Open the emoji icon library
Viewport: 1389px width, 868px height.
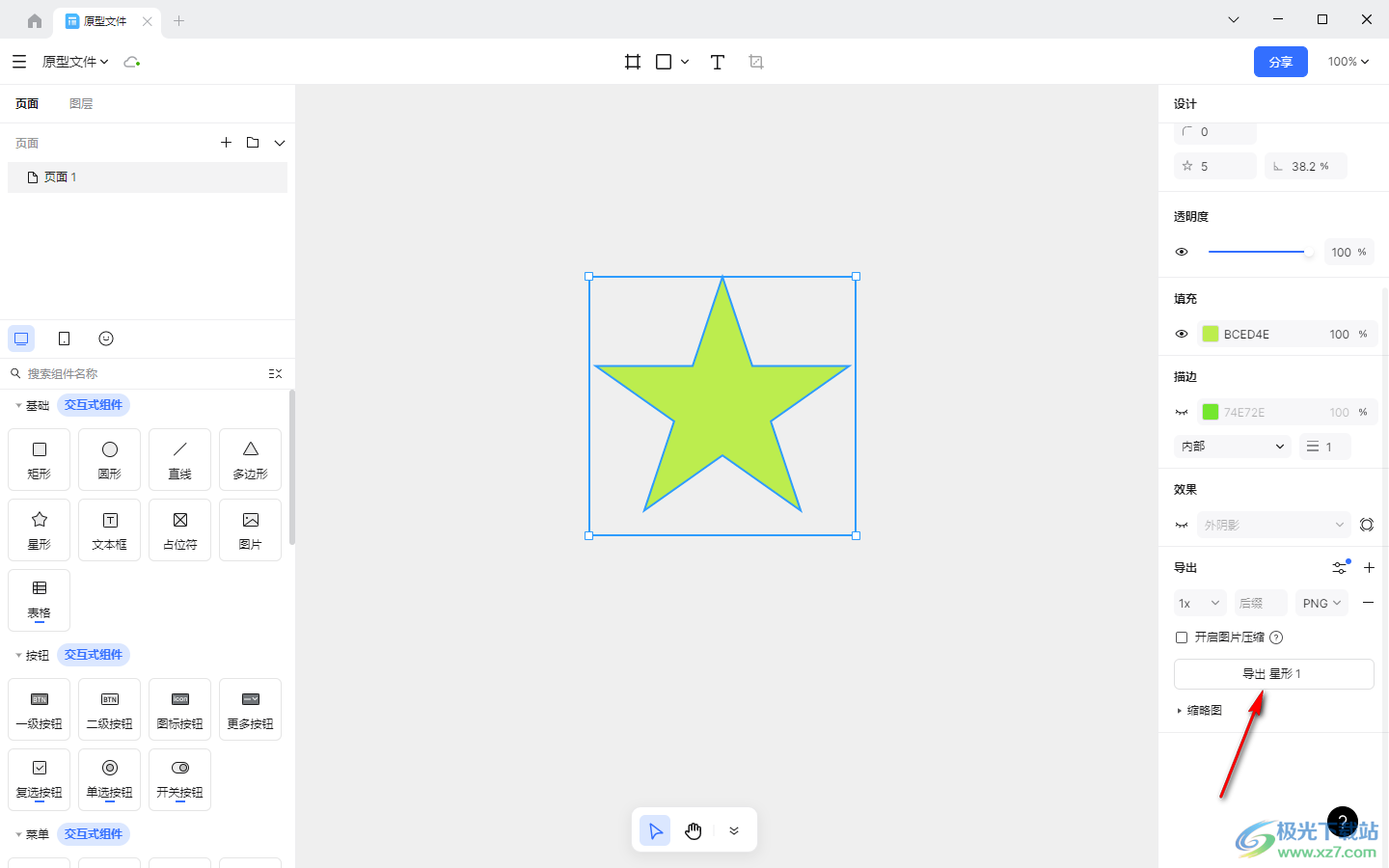coord(106,339)
